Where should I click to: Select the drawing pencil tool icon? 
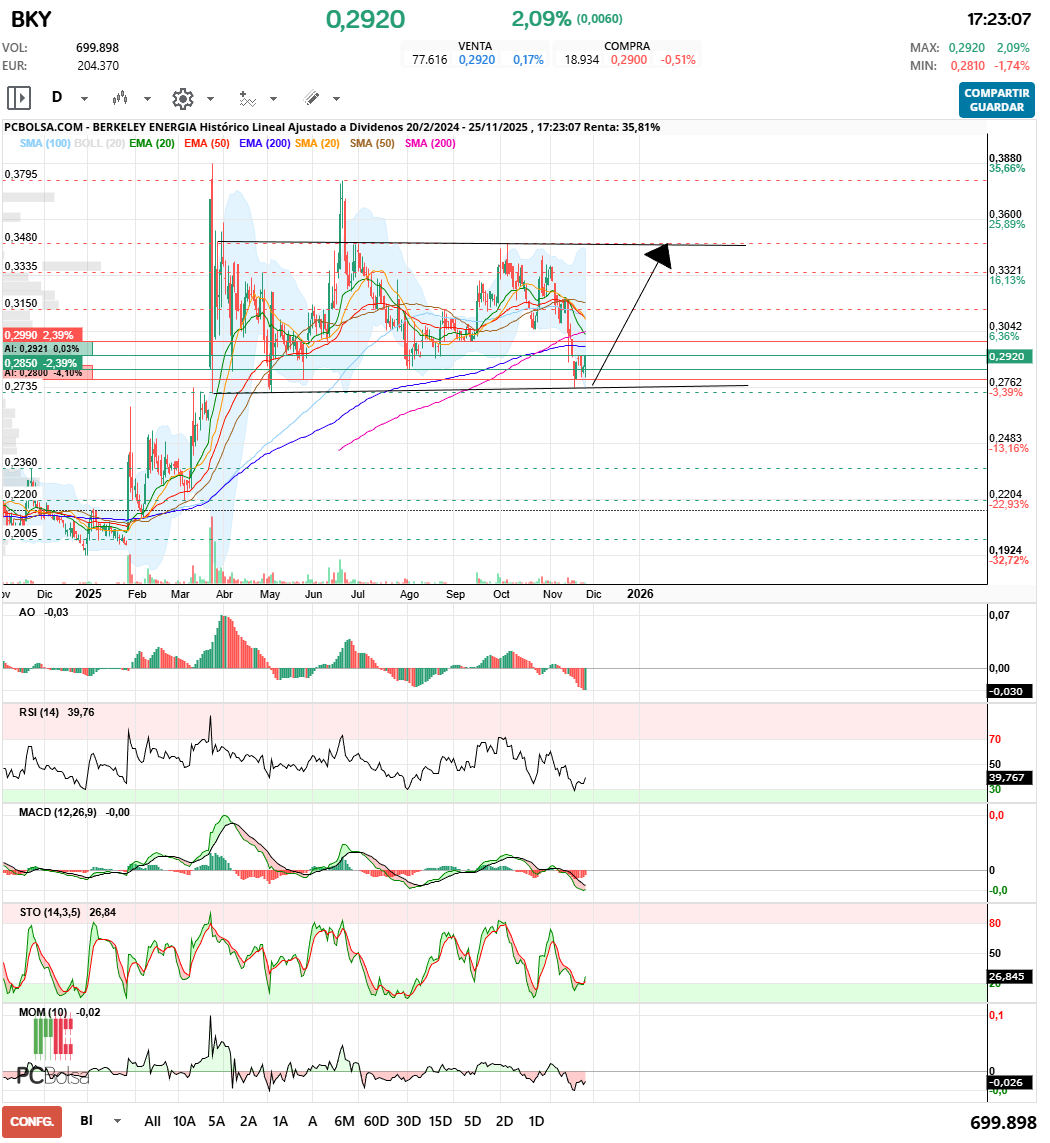pyautogui.click(x=311, y=98)
